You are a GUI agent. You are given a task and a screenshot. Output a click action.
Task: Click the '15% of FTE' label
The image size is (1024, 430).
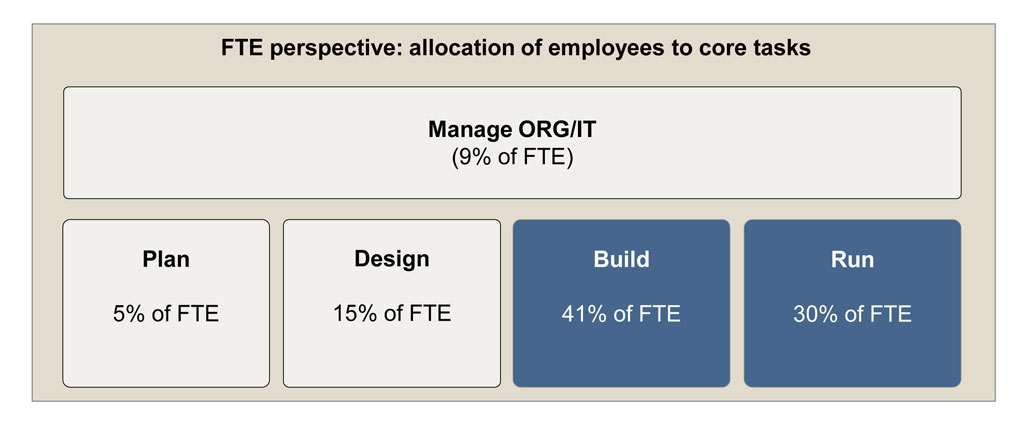[x=392, y=314]
